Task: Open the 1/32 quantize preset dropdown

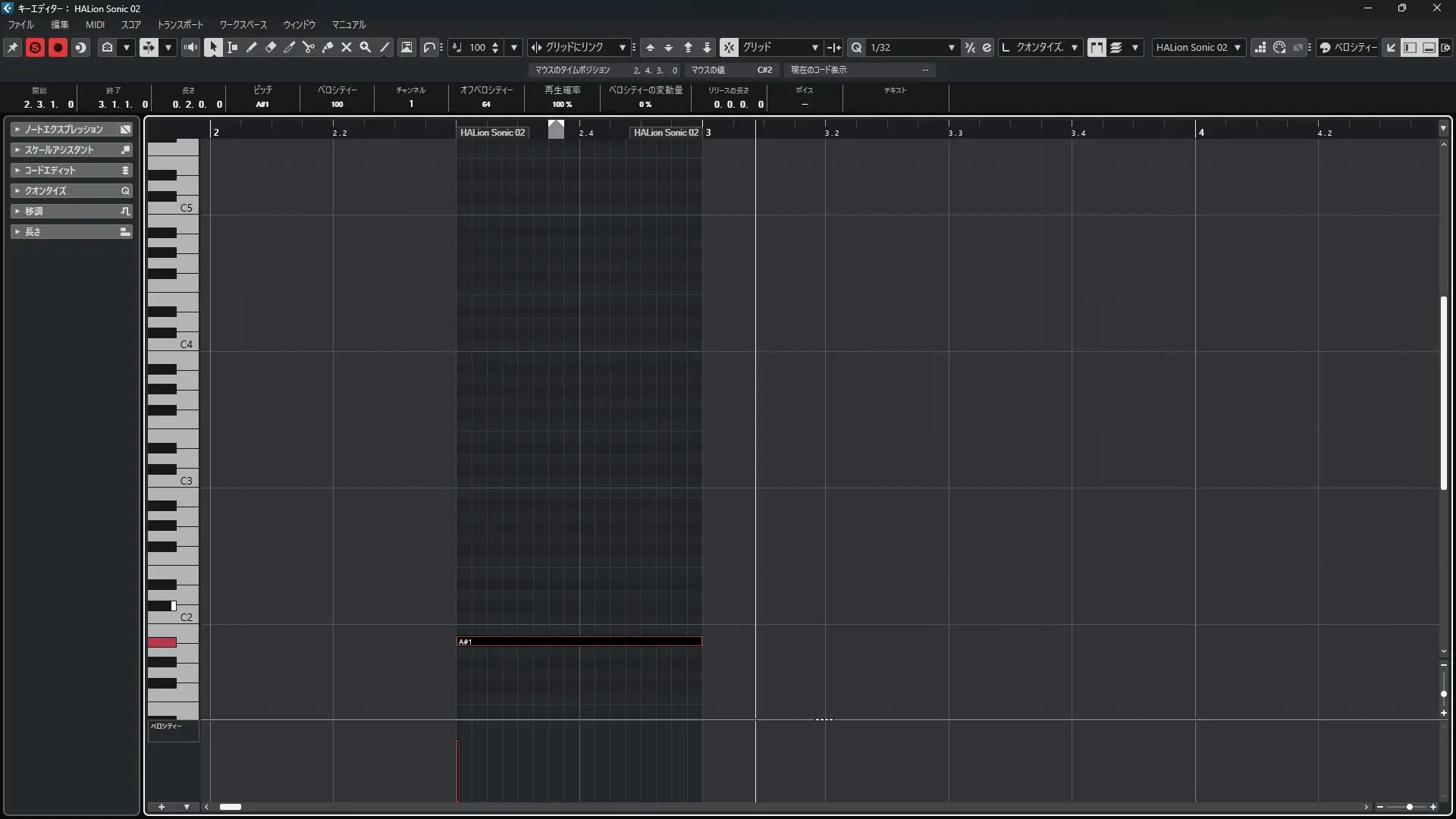Action: pyautogui.click(x=951, y=47)
